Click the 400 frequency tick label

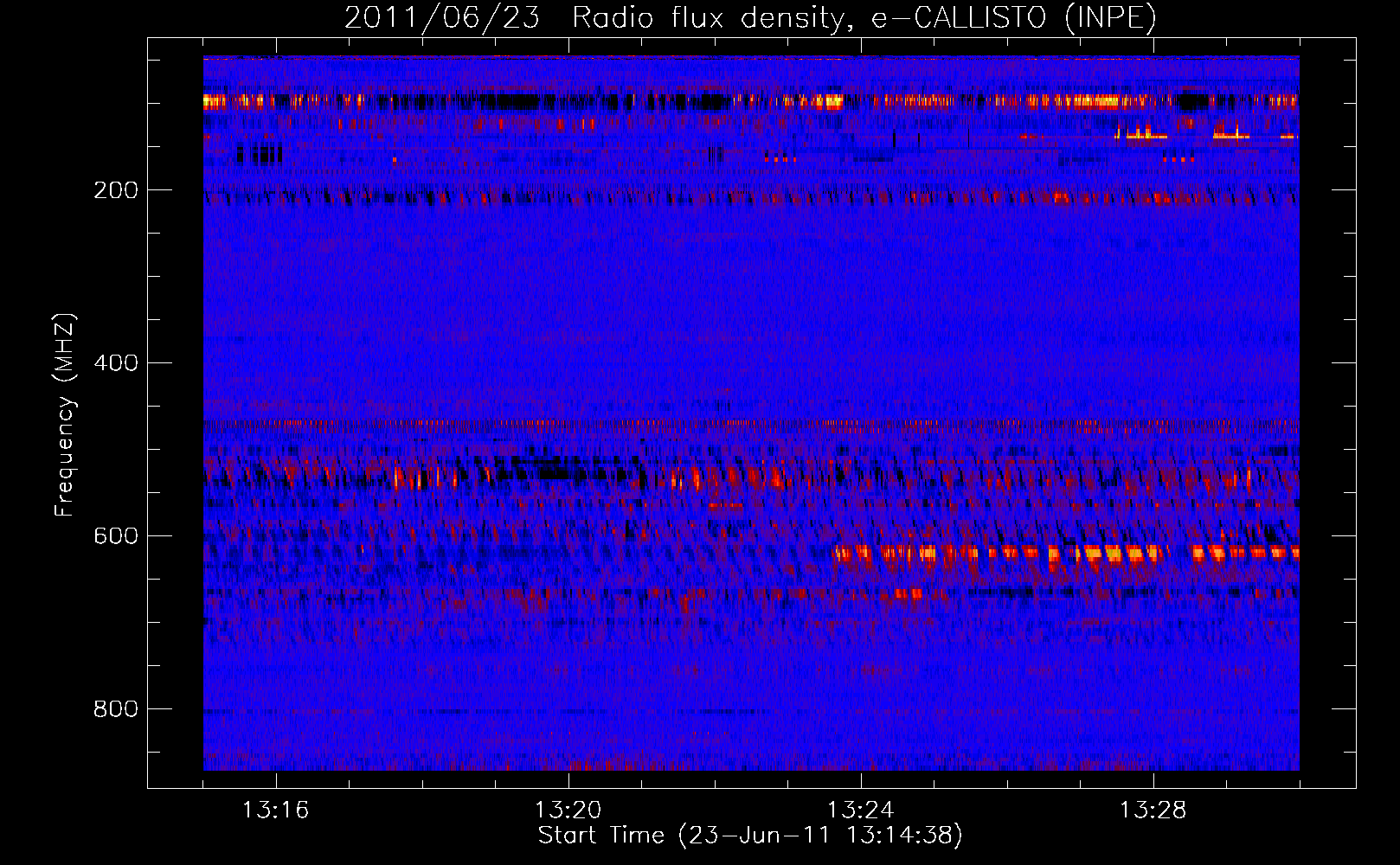116,363
